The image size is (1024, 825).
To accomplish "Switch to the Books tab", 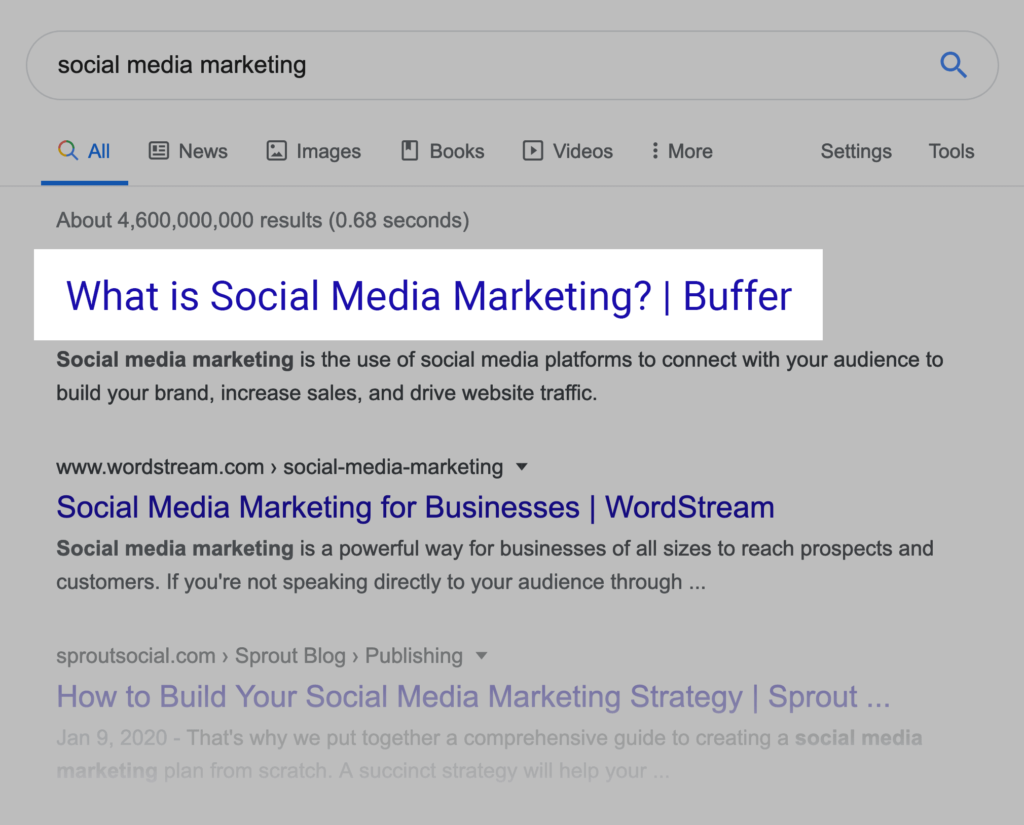I will point(442,152).
